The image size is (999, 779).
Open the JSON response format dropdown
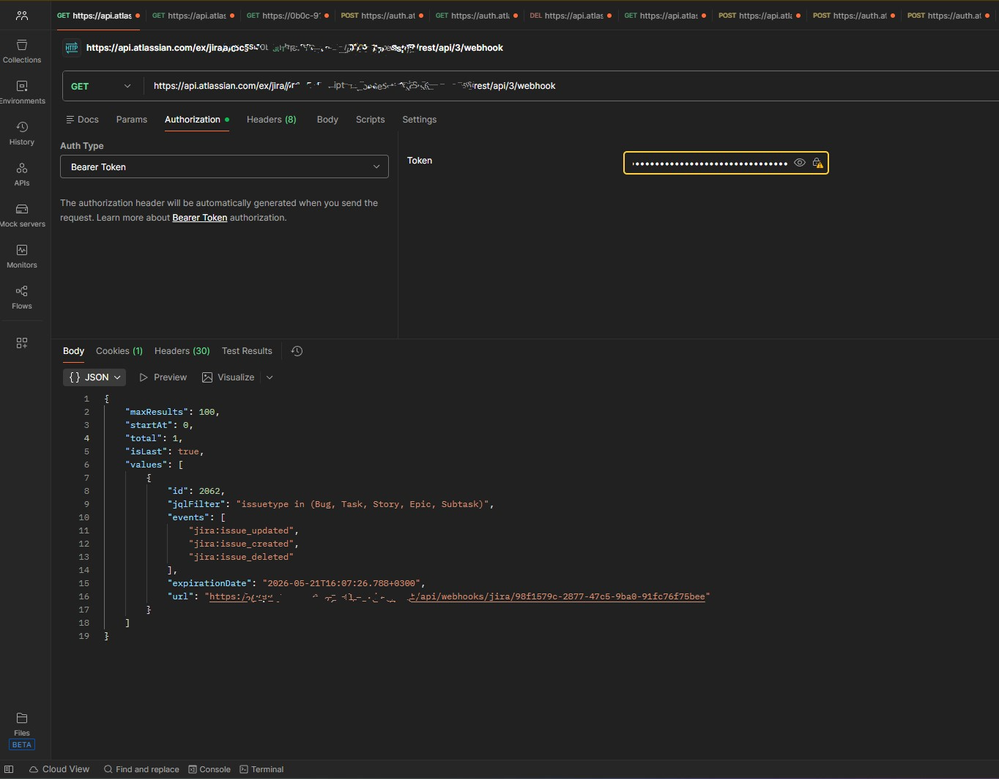tap(95, 377)
